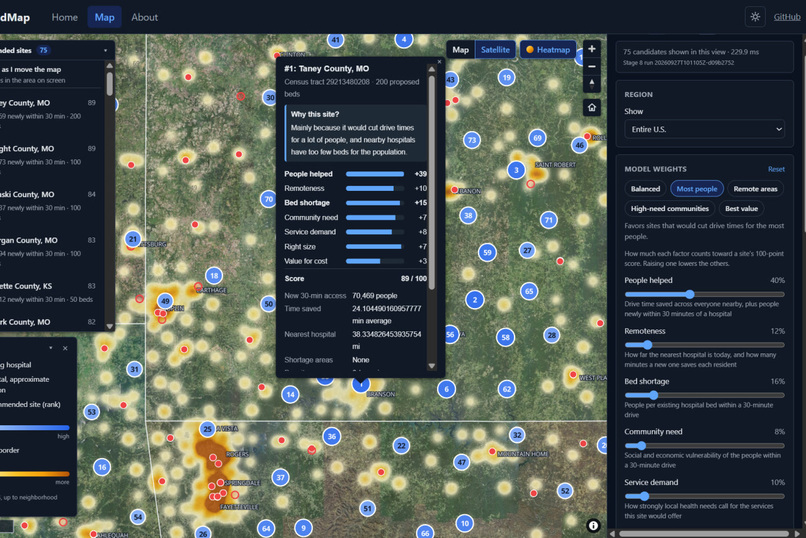Select site marker number 71
The height and width of the screenshot is (538, 806).
click(x=548, y=220)
